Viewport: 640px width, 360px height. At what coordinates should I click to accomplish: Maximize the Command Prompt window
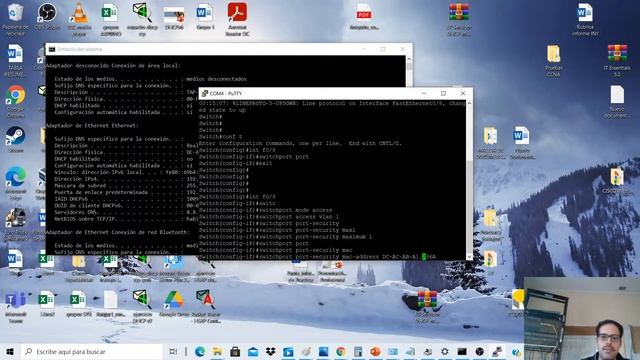(383, 49)
